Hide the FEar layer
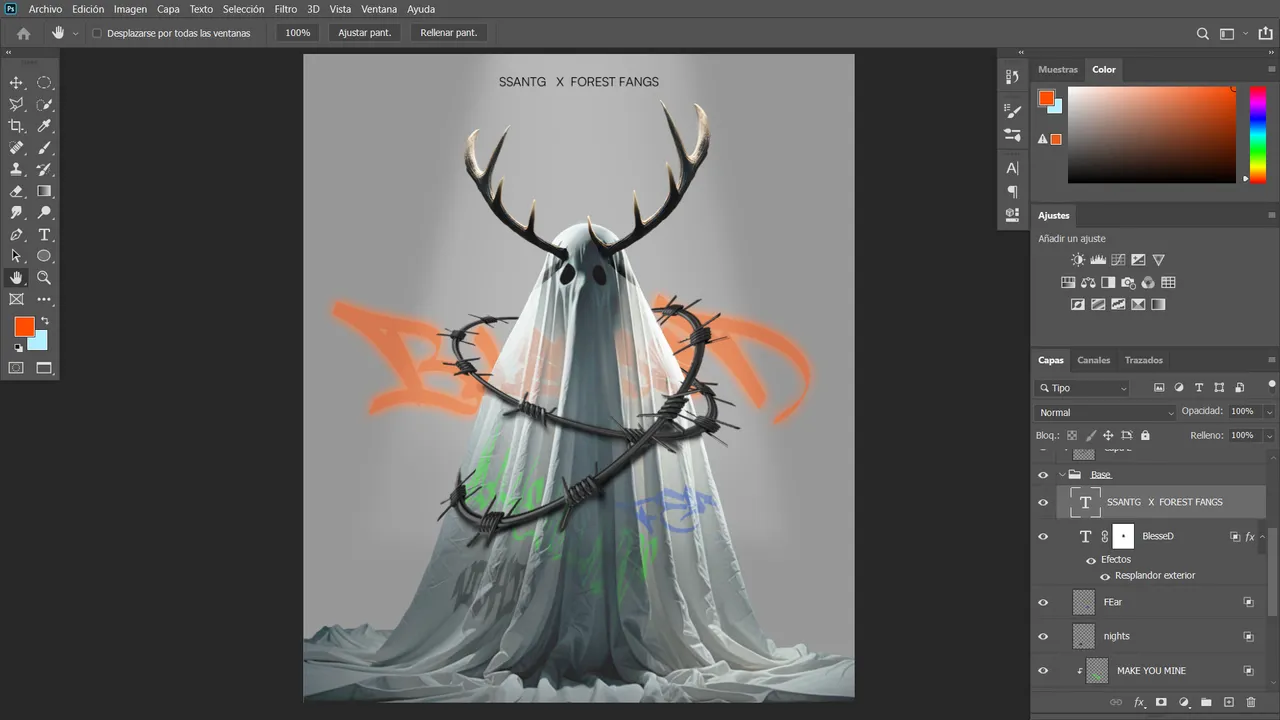Screen dimensions: 1280x720 point(1043,602)
